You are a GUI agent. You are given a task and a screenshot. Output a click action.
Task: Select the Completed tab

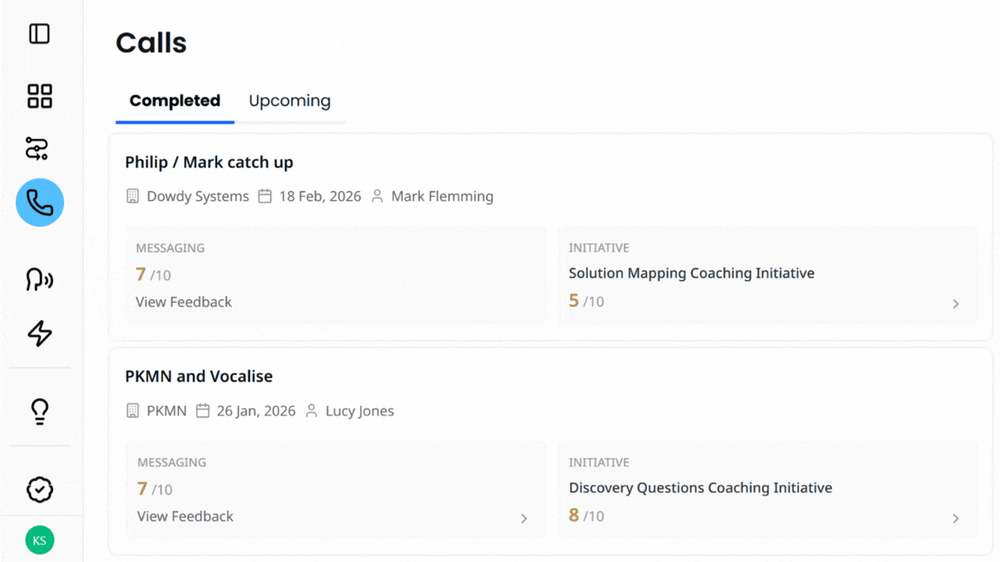point(175,101)
